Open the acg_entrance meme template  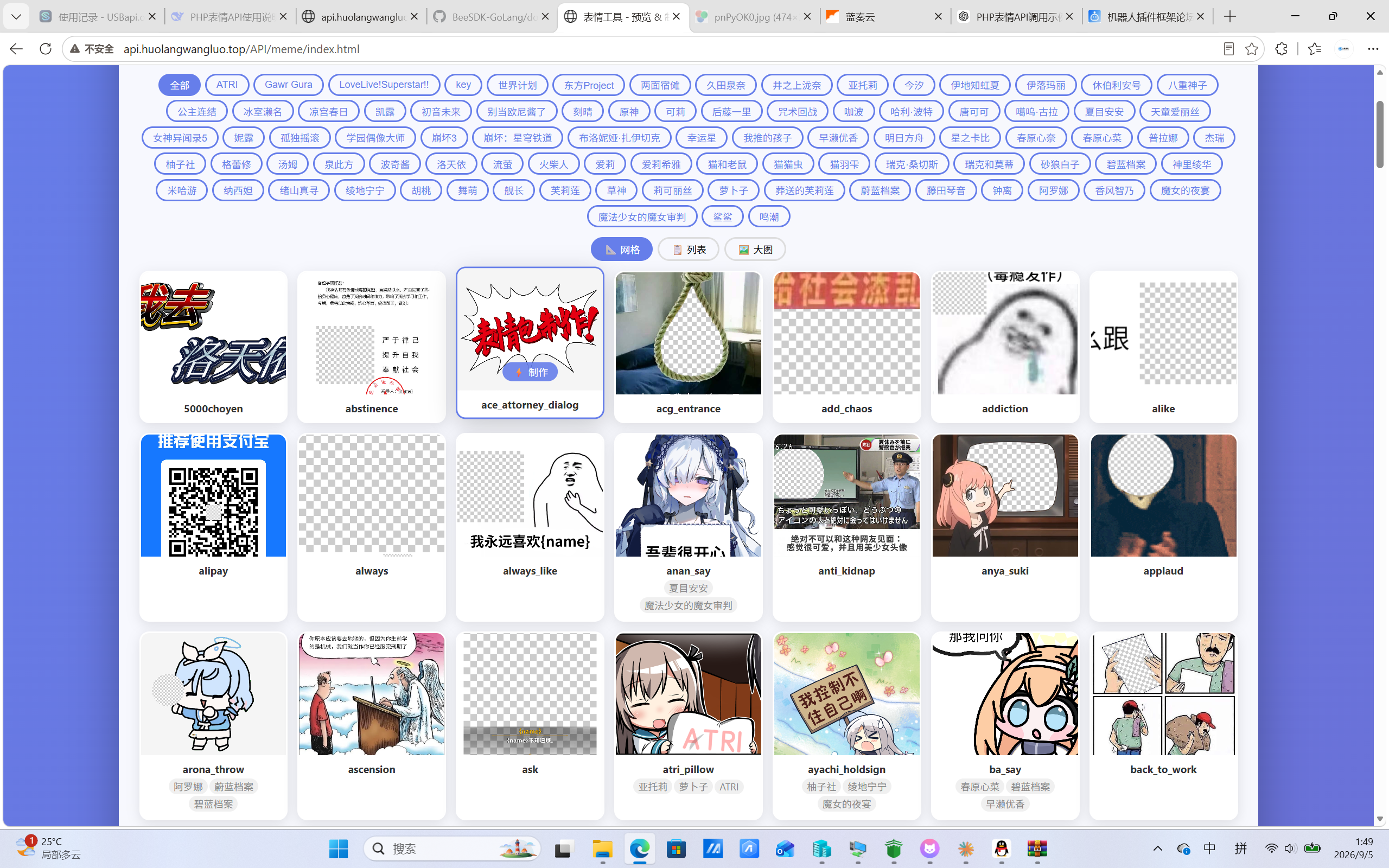click(x=688, y=347)
